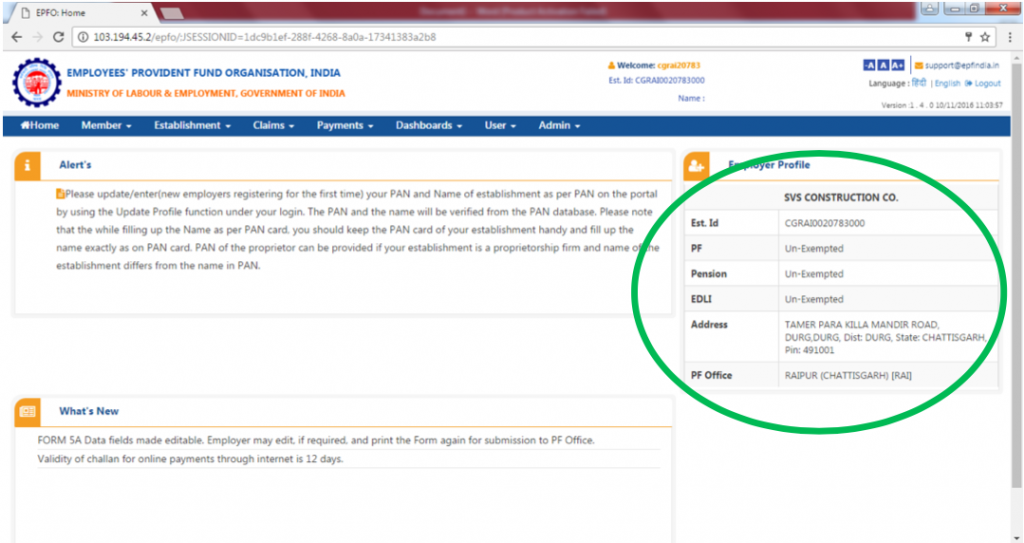
Task: Click the saved password key icon
Action: [967, 37]
